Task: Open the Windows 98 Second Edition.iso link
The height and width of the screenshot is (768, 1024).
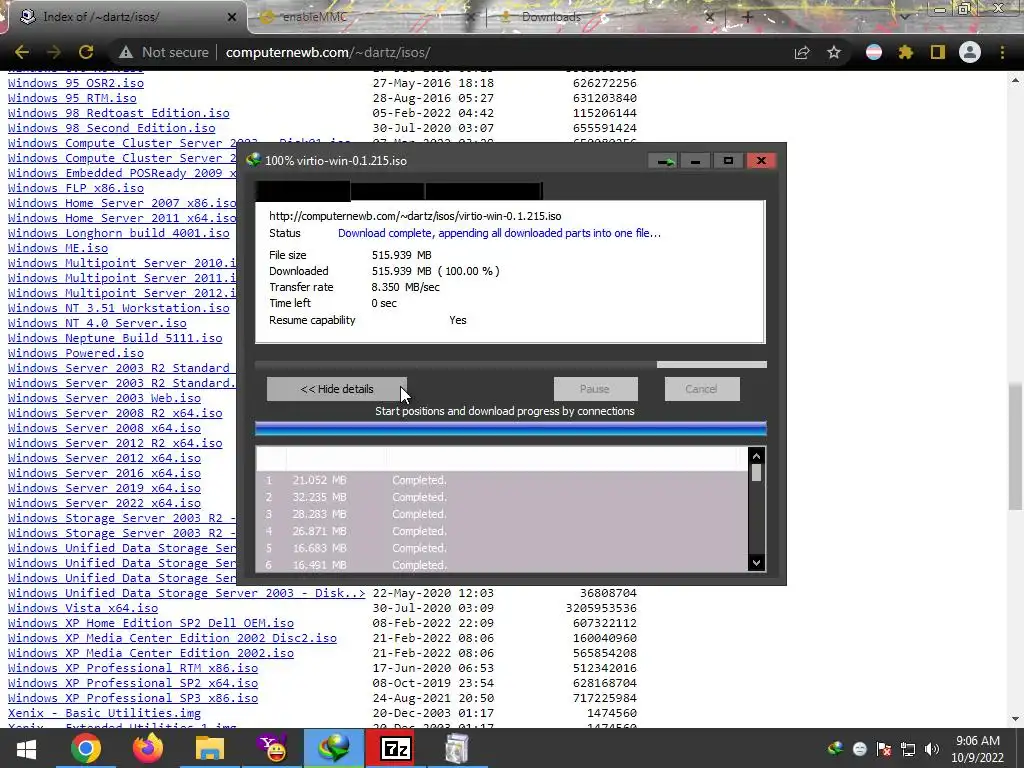Action: 112,128
